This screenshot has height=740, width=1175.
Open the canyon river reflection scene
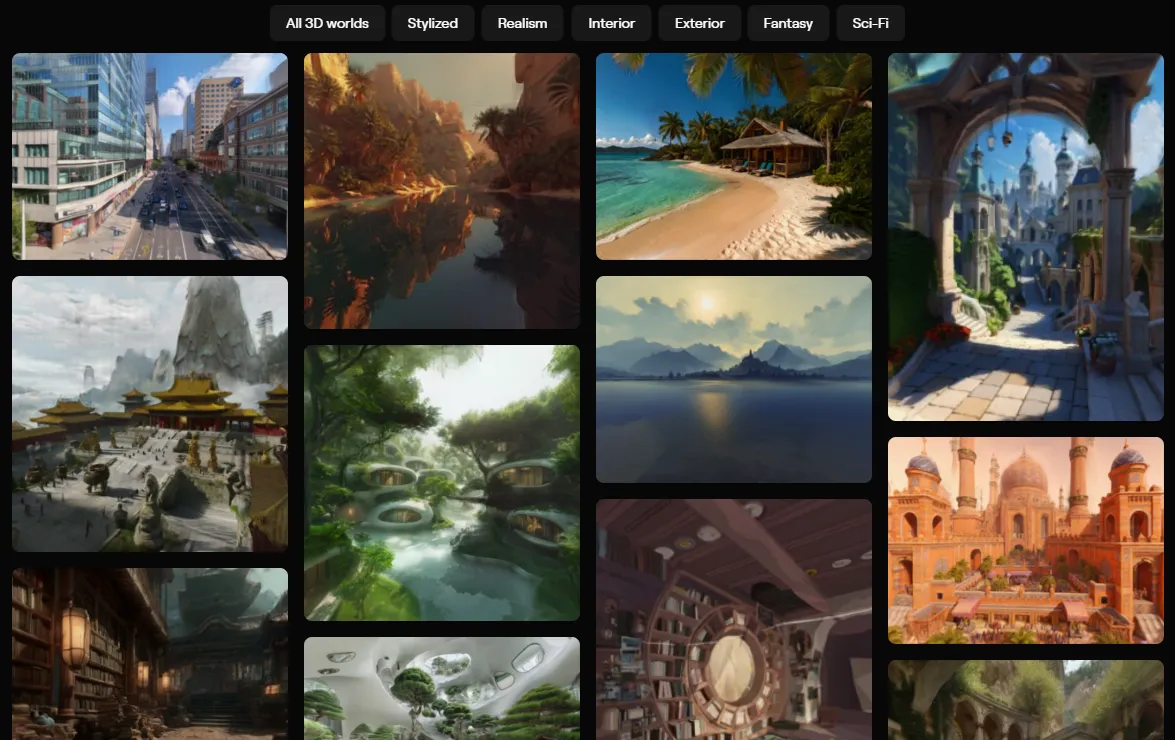442,190
